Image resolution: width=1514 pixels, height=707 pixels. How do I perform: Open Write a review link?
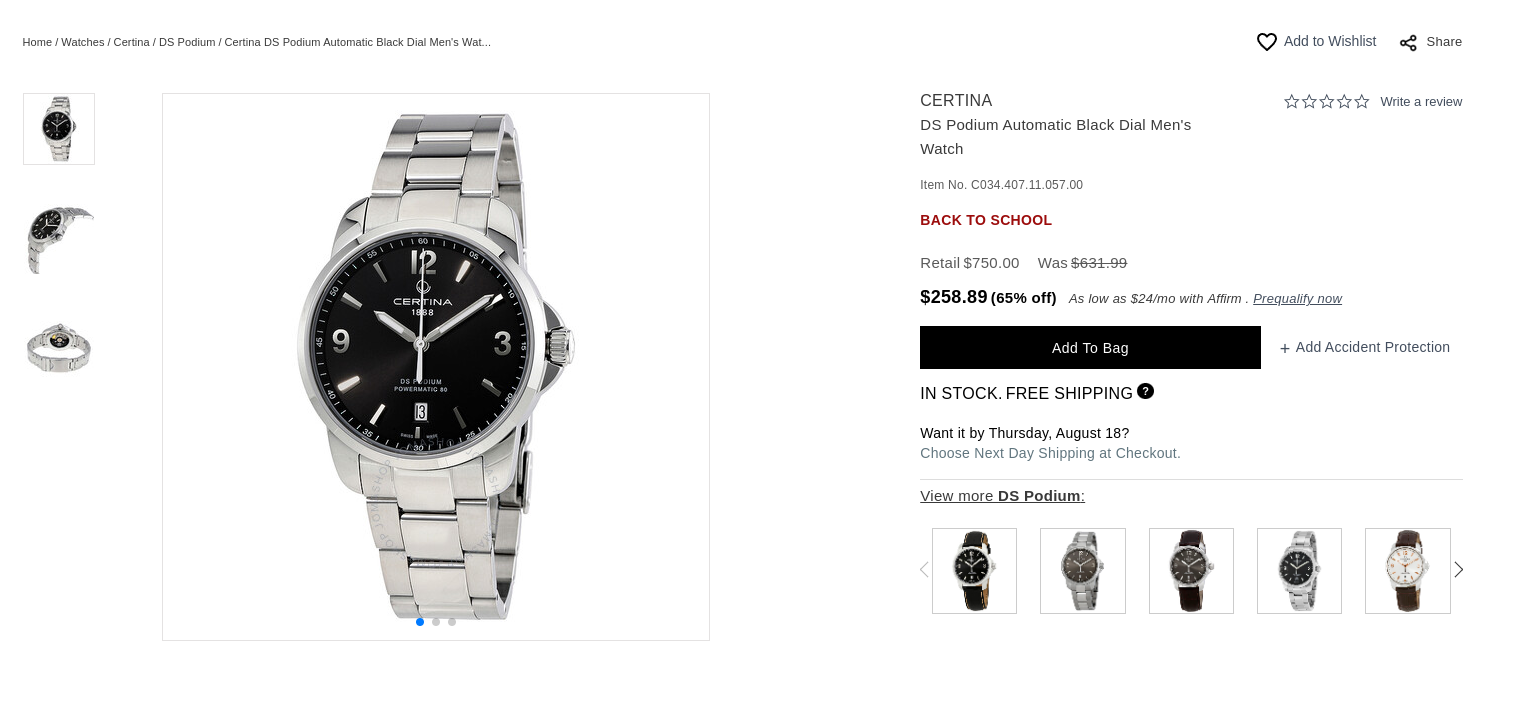tap(1420, 102)
